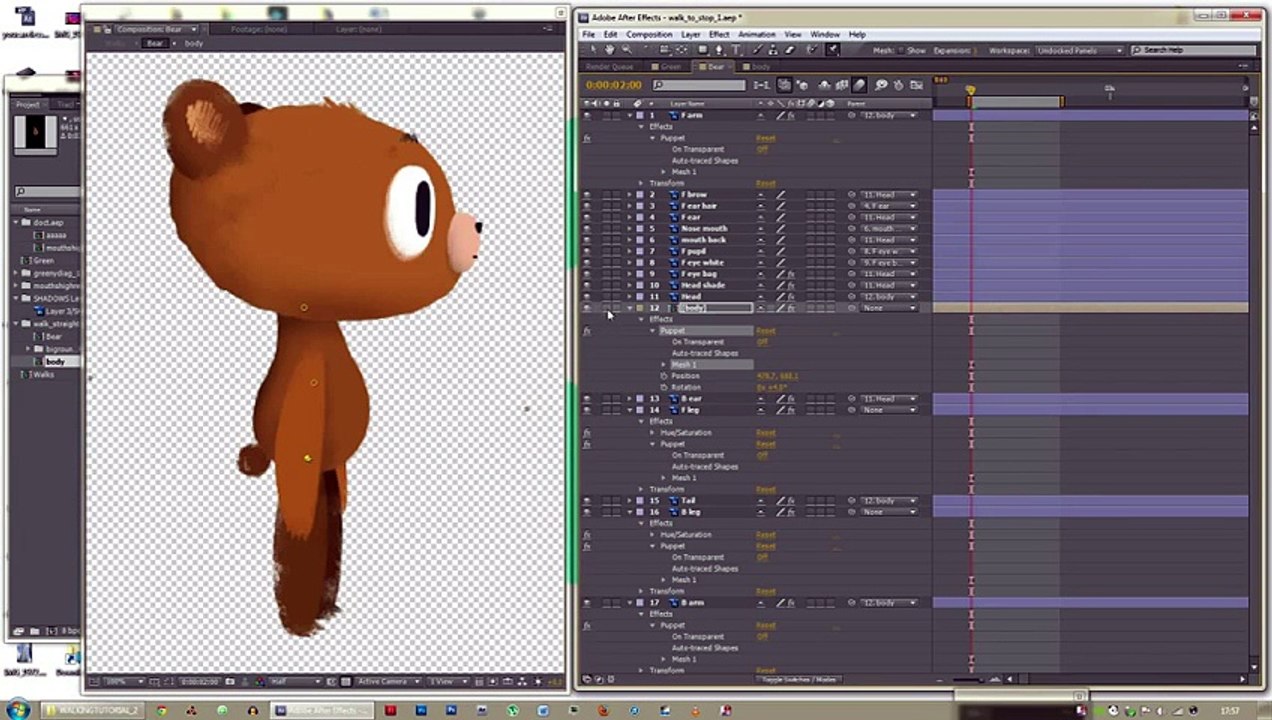This screenshot has width=1272, height=720.
Task: Toggle visibility eye of Tail layer
Action: (x=587, y=500)
